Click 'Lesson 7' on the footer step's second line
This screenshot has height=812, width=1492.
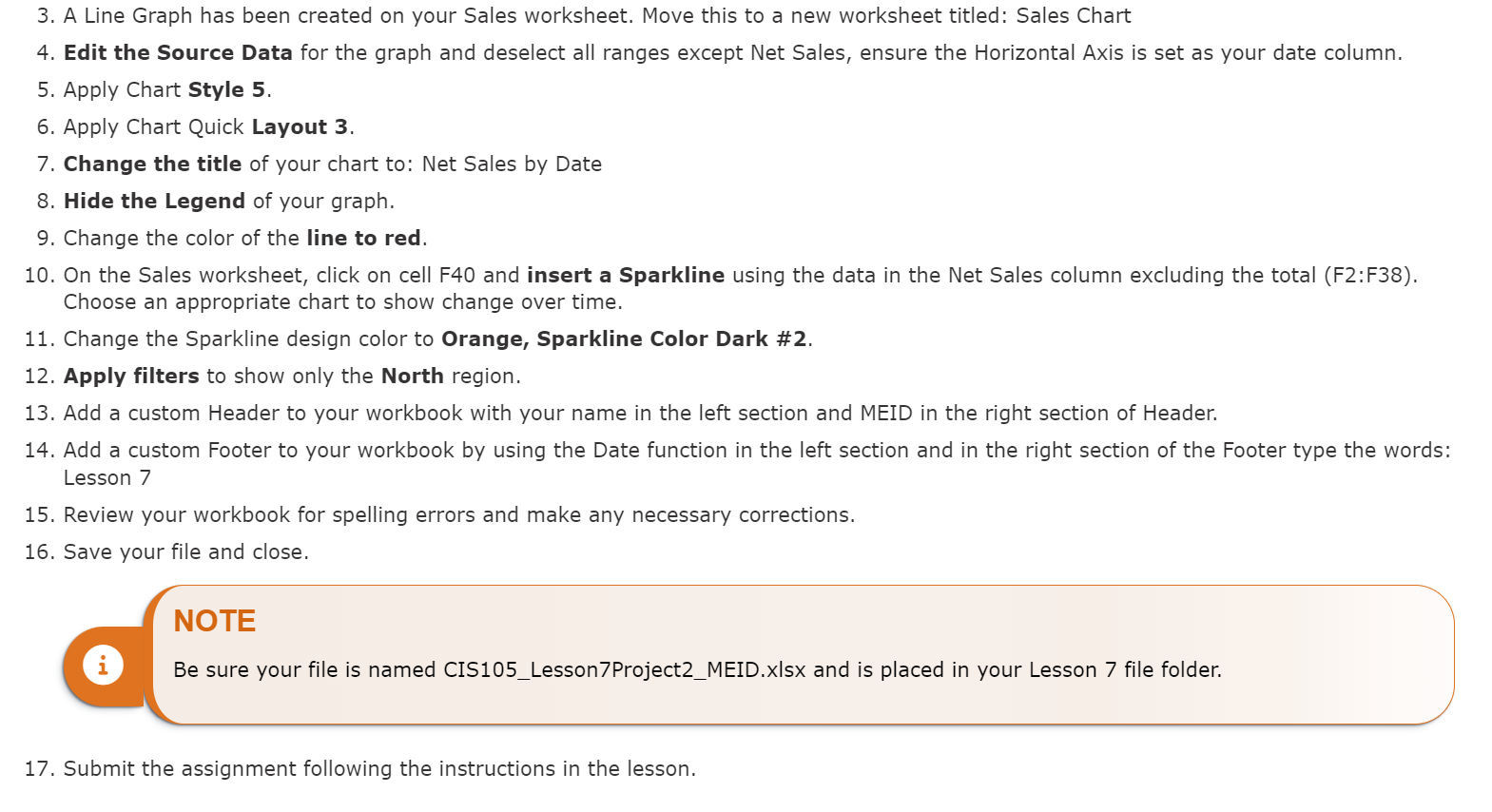click(107, 477)
